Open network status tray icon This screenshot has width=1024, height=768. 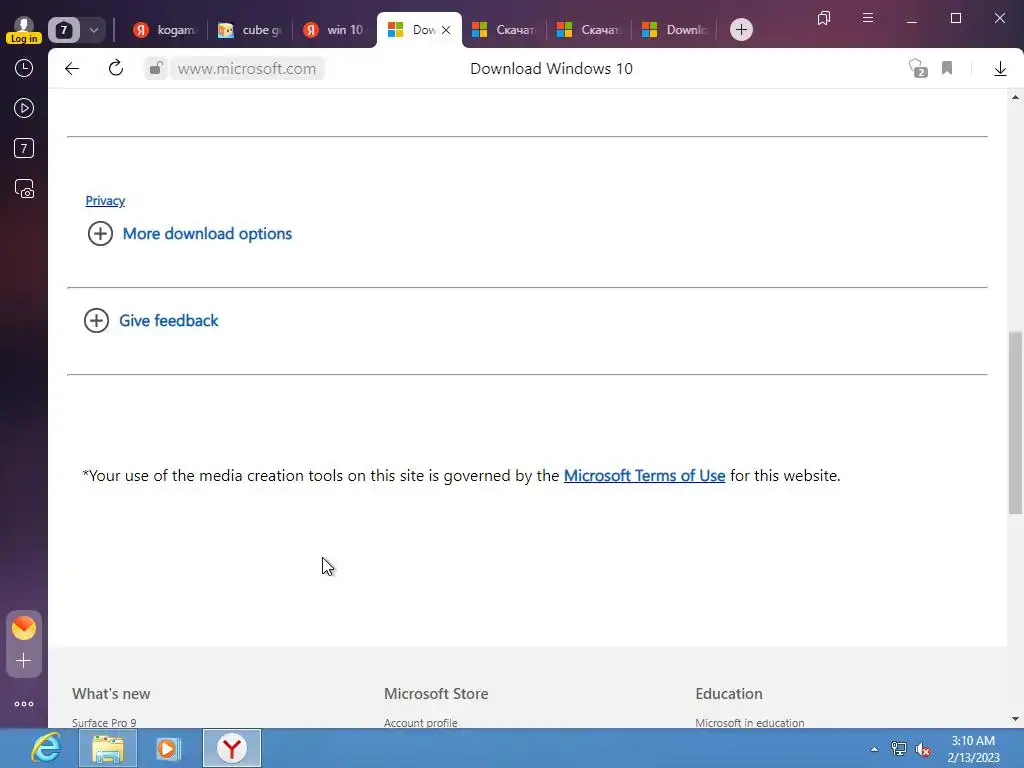(899, 749)
